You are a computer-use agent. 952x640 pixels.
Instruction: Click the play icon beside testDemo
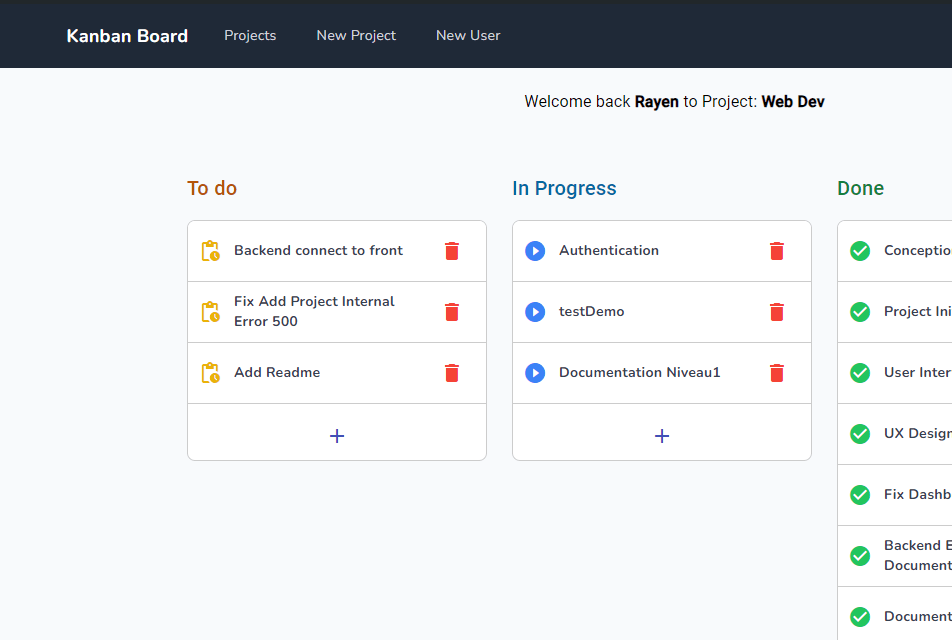point(535,311)
